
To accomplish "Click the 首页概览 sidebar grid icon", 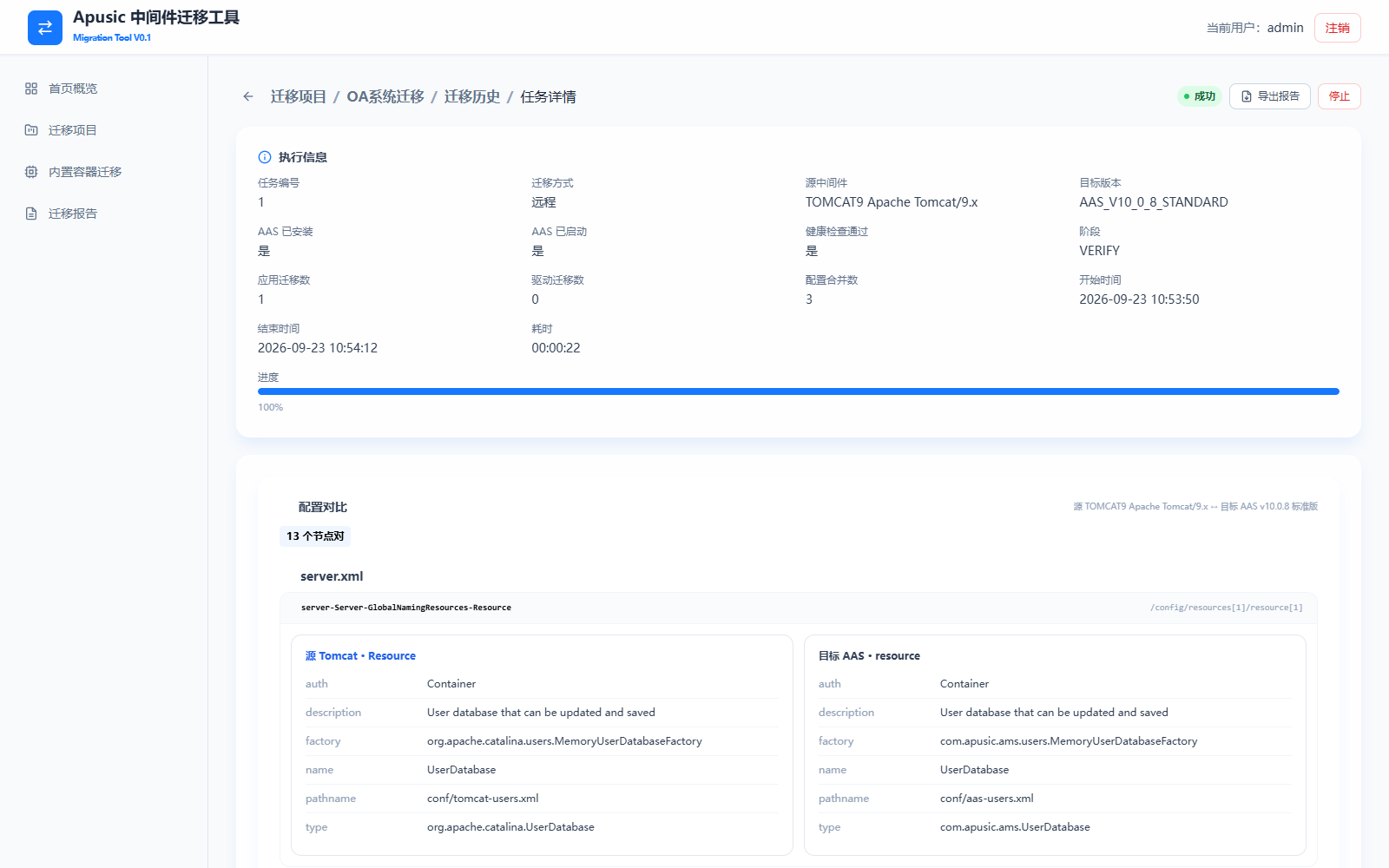I will click(x=31, y=89).
